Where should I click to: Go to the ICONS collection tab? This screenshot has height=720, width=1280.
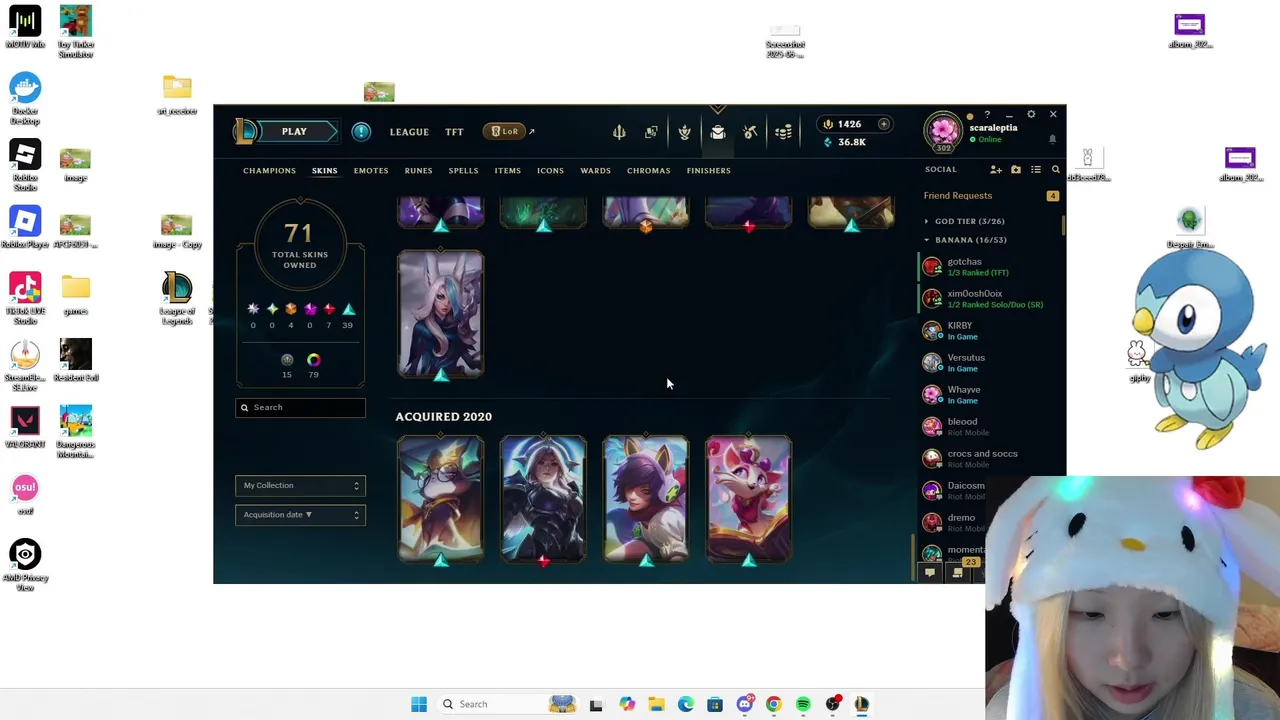pos(550,170)
